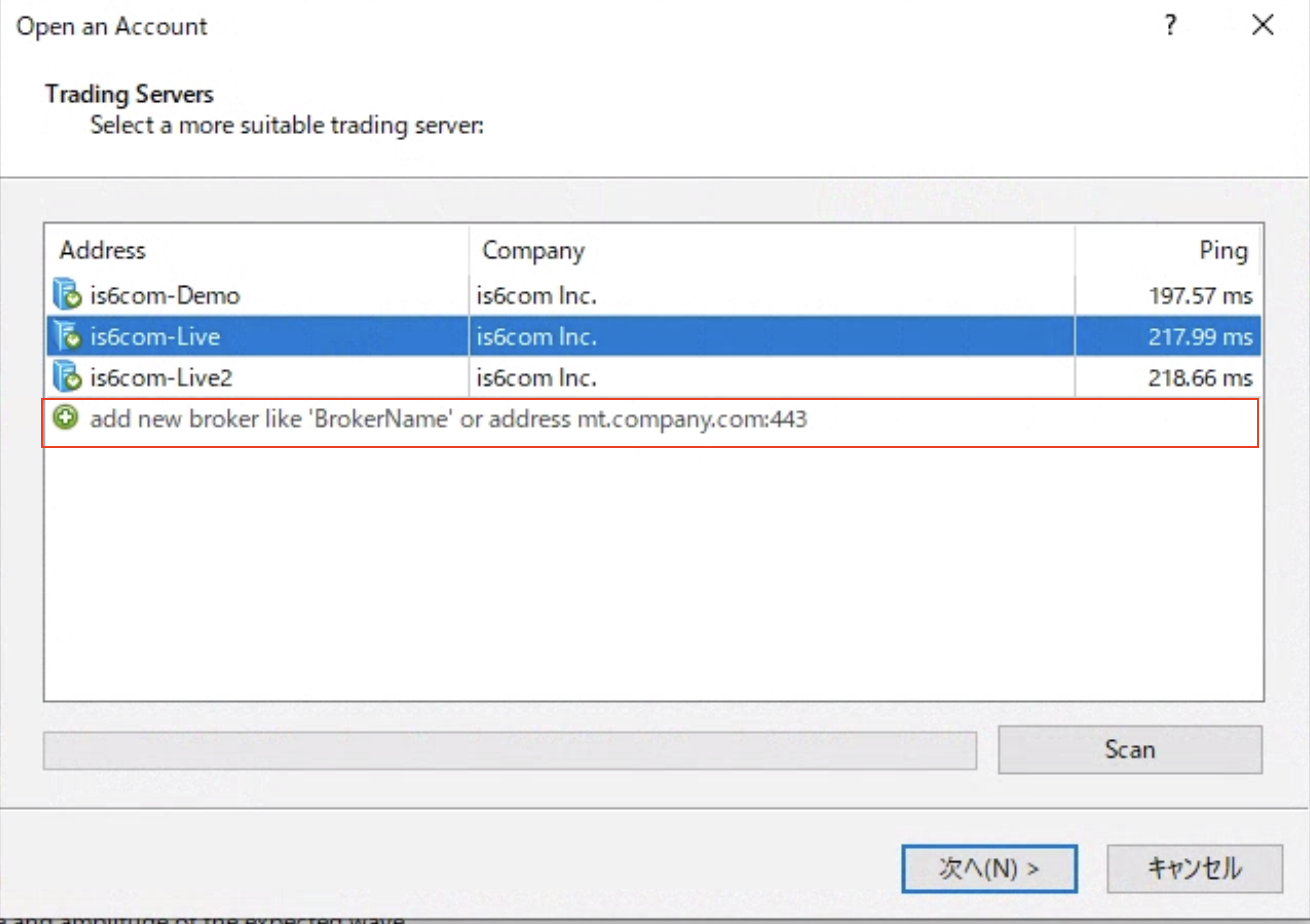Close the Open an Account dialog

tap(1263, 26)
